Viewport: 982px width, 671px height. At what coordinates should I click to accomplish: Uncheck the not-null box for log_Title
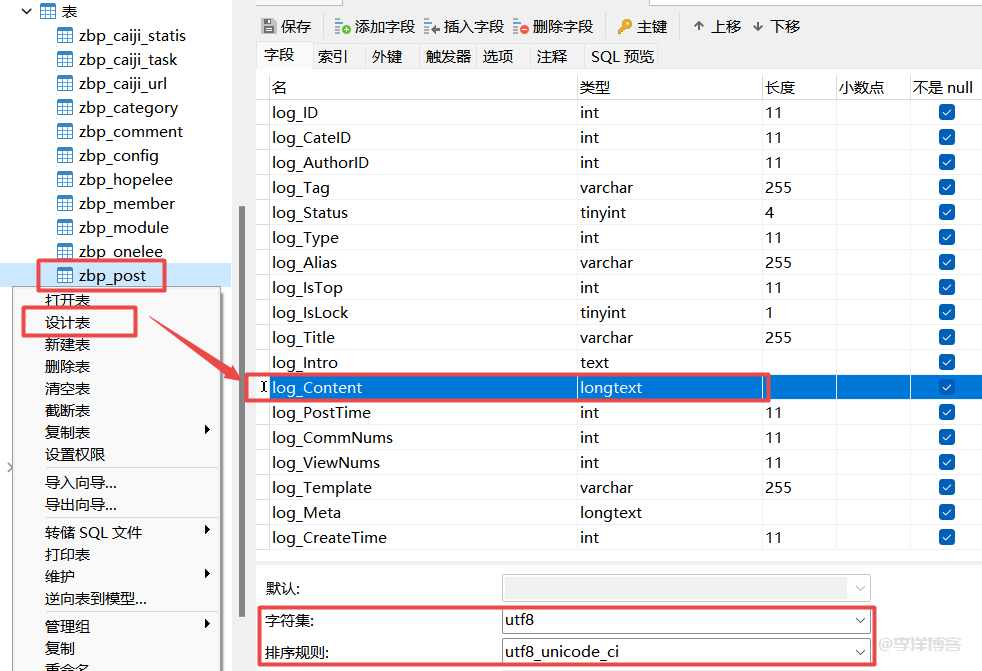click(x=946, y=337)
